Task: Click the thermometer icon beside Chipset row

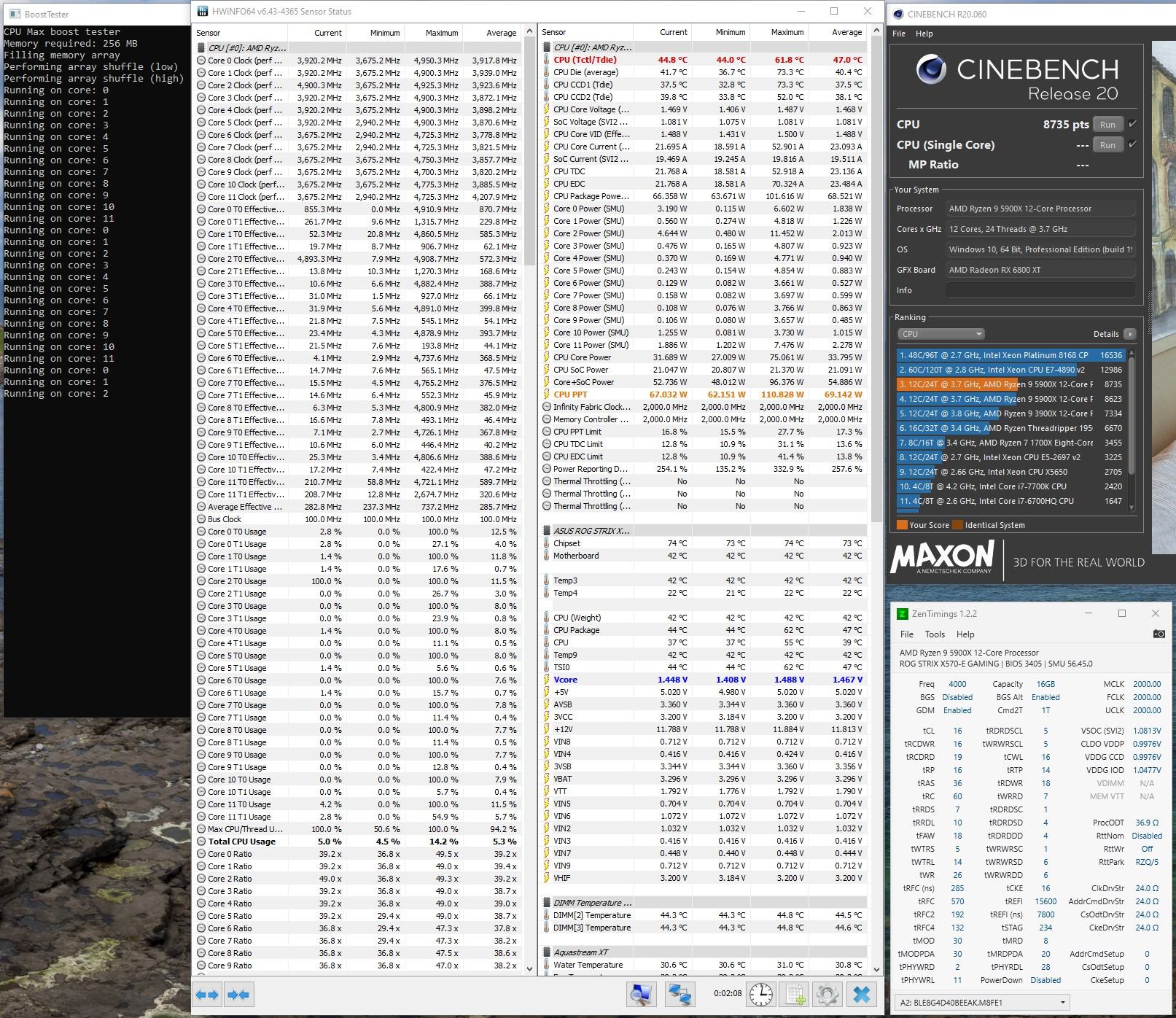Action: click(546, 543)
